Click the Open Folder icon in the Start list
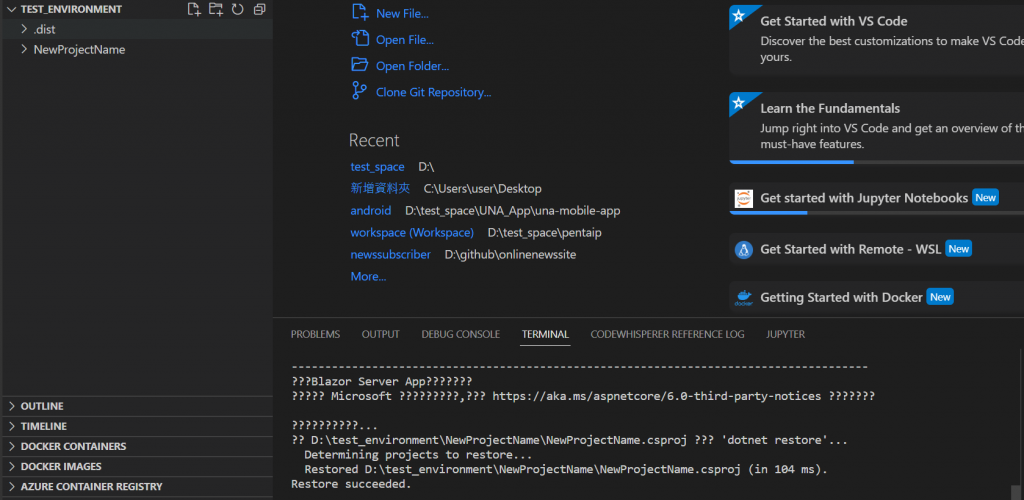 [x=360, y=65]
